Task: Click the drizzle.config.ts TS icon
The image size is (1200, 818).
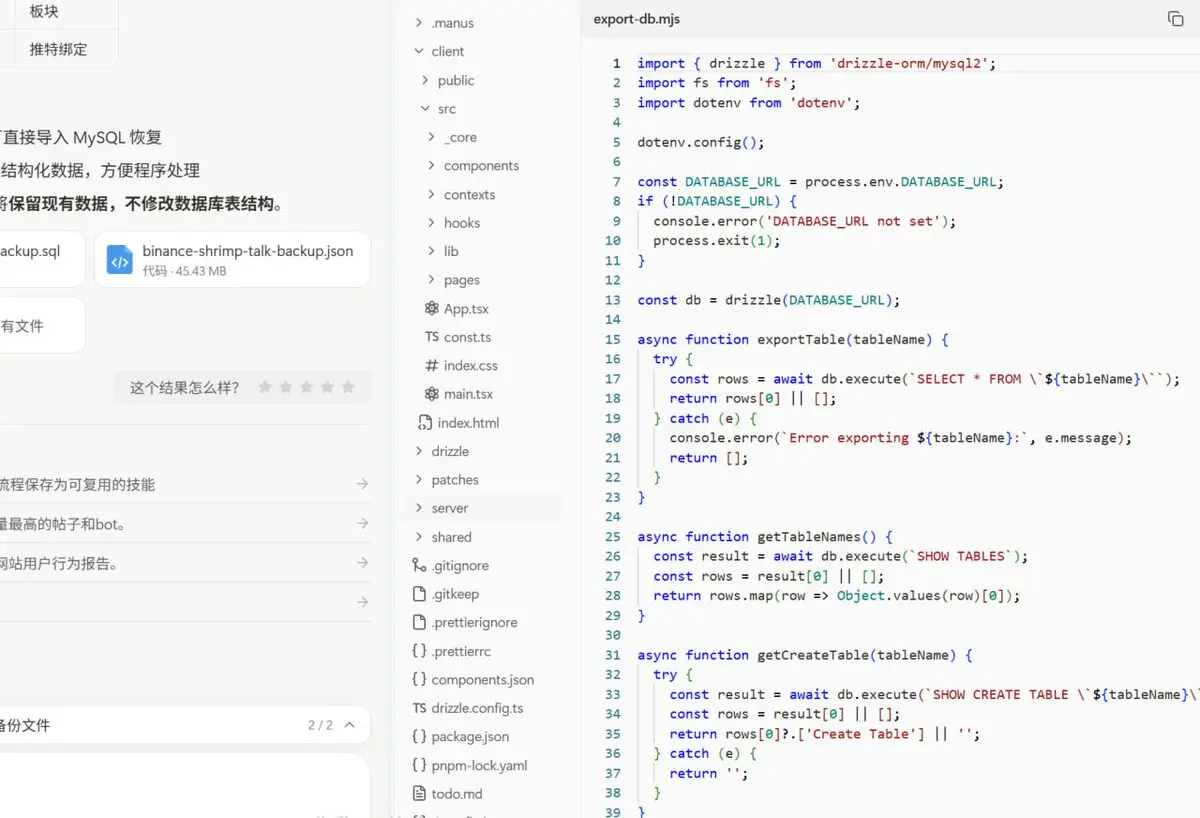Action: pyautogui.click(x=419, y=708)
